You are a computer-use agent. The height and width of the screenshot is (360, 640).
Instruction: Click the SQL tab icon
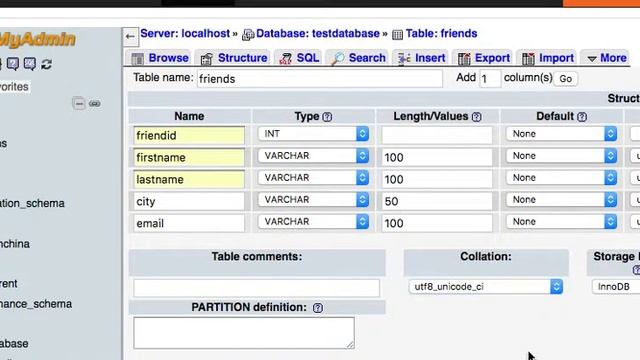(x=285, y=59)
